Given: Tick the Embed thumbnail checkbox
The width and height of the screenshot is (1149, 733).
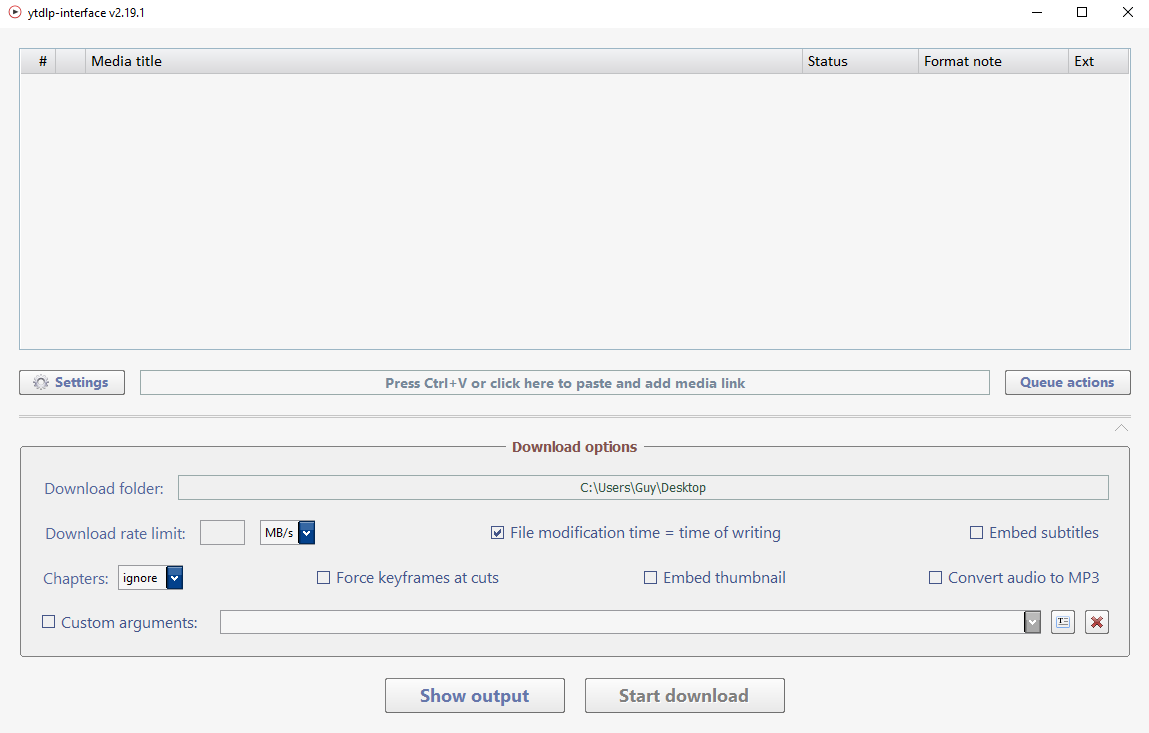Looking at the screenshot, I should click(x=650, y=578).
